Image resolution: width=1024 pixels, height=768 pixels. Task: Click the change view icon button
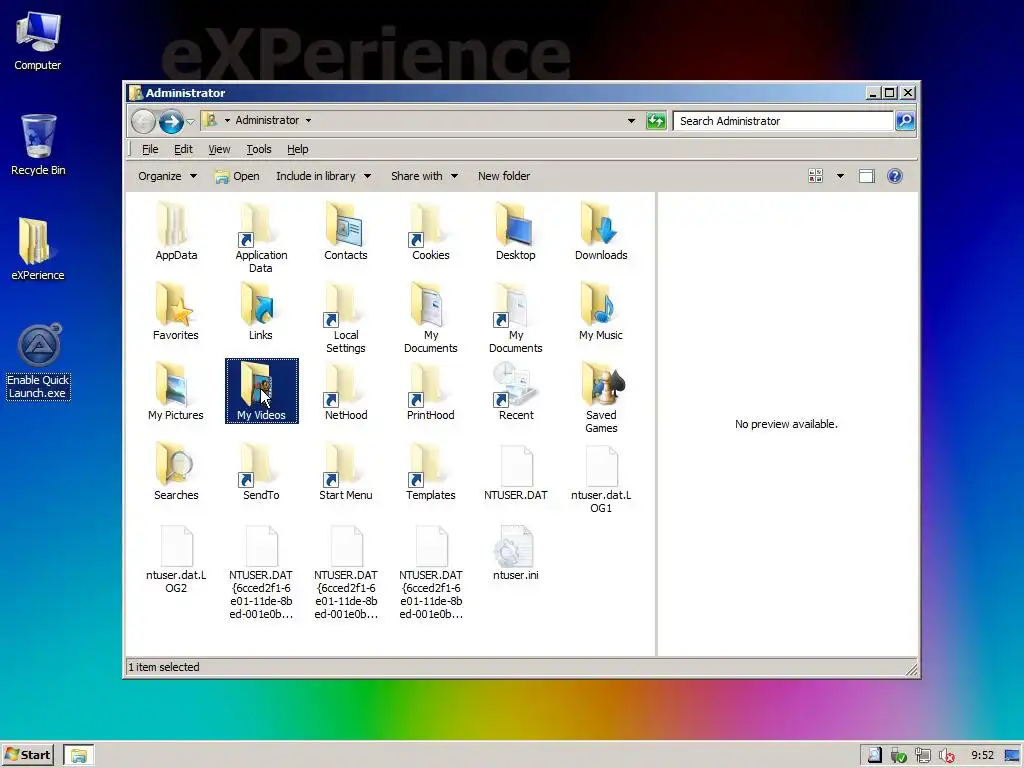[816, 176]
